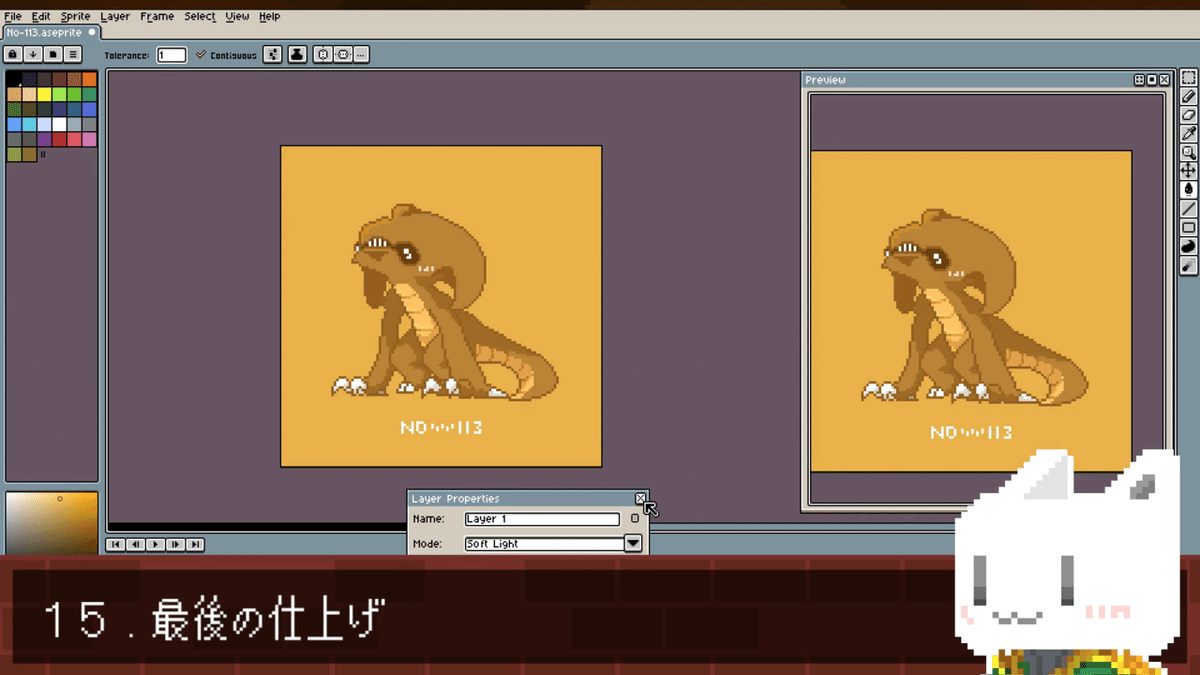Image resolution: width=1200 pixels, height=675 pixels.
Task: Click the Tolerance value field
Action: click(172, 55)
